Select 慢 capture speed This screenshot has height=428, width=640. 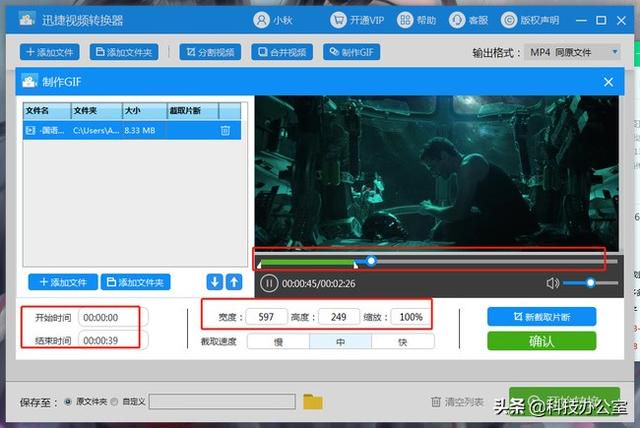(x=278, y=342)
